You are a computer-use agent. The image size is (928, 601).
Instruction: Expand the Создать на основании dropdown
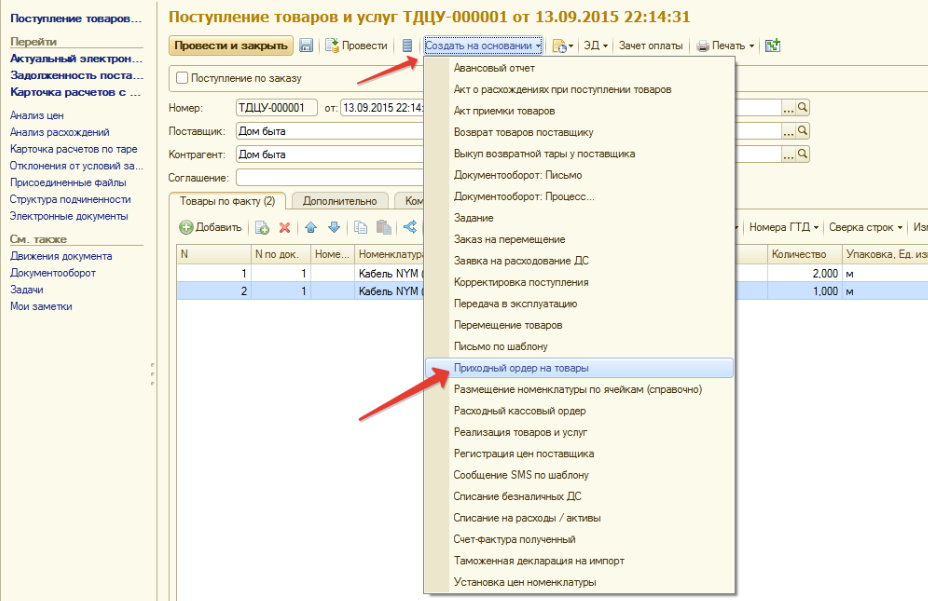[x=483, y=46]
